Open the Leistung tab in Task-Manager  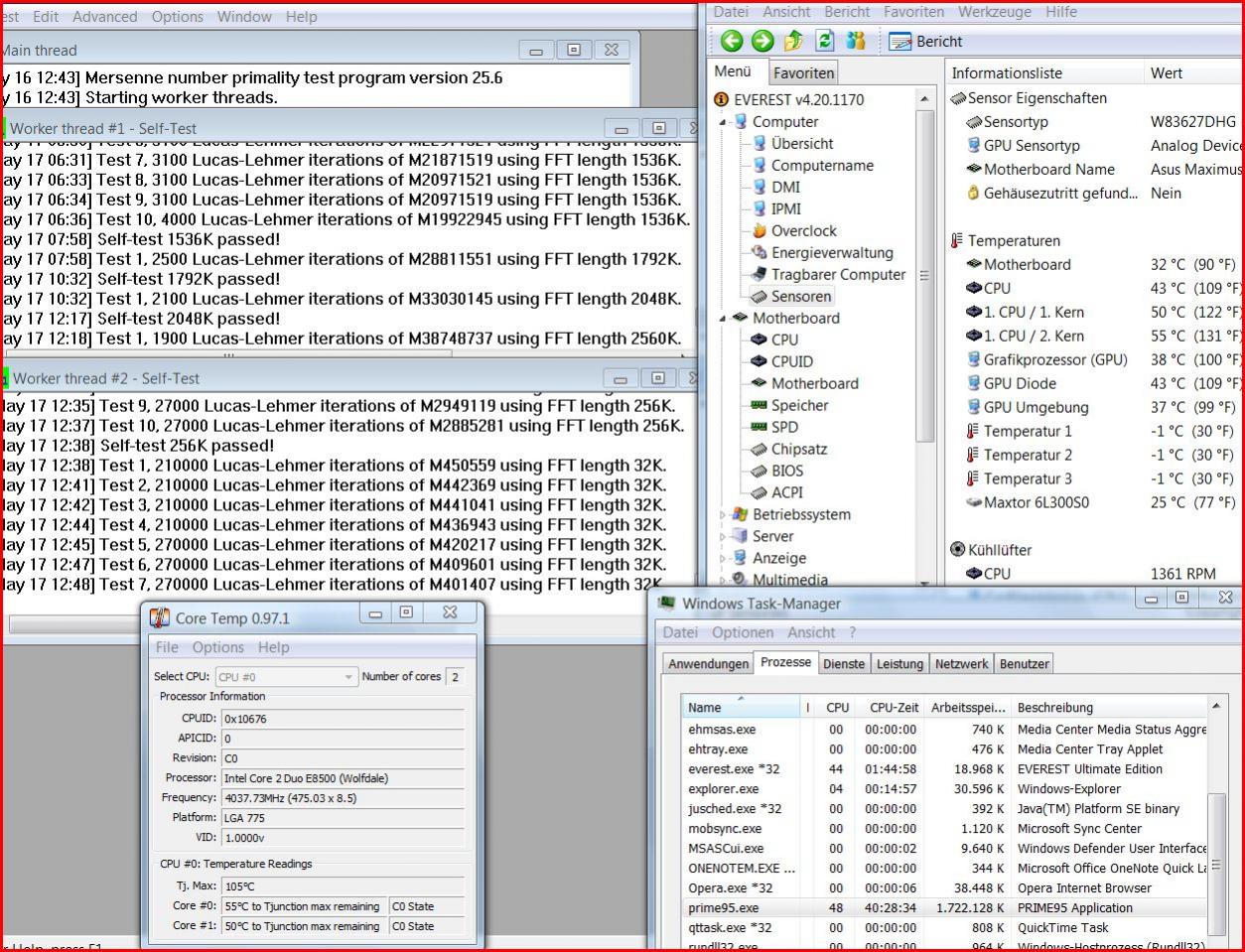tap(899, 664)
